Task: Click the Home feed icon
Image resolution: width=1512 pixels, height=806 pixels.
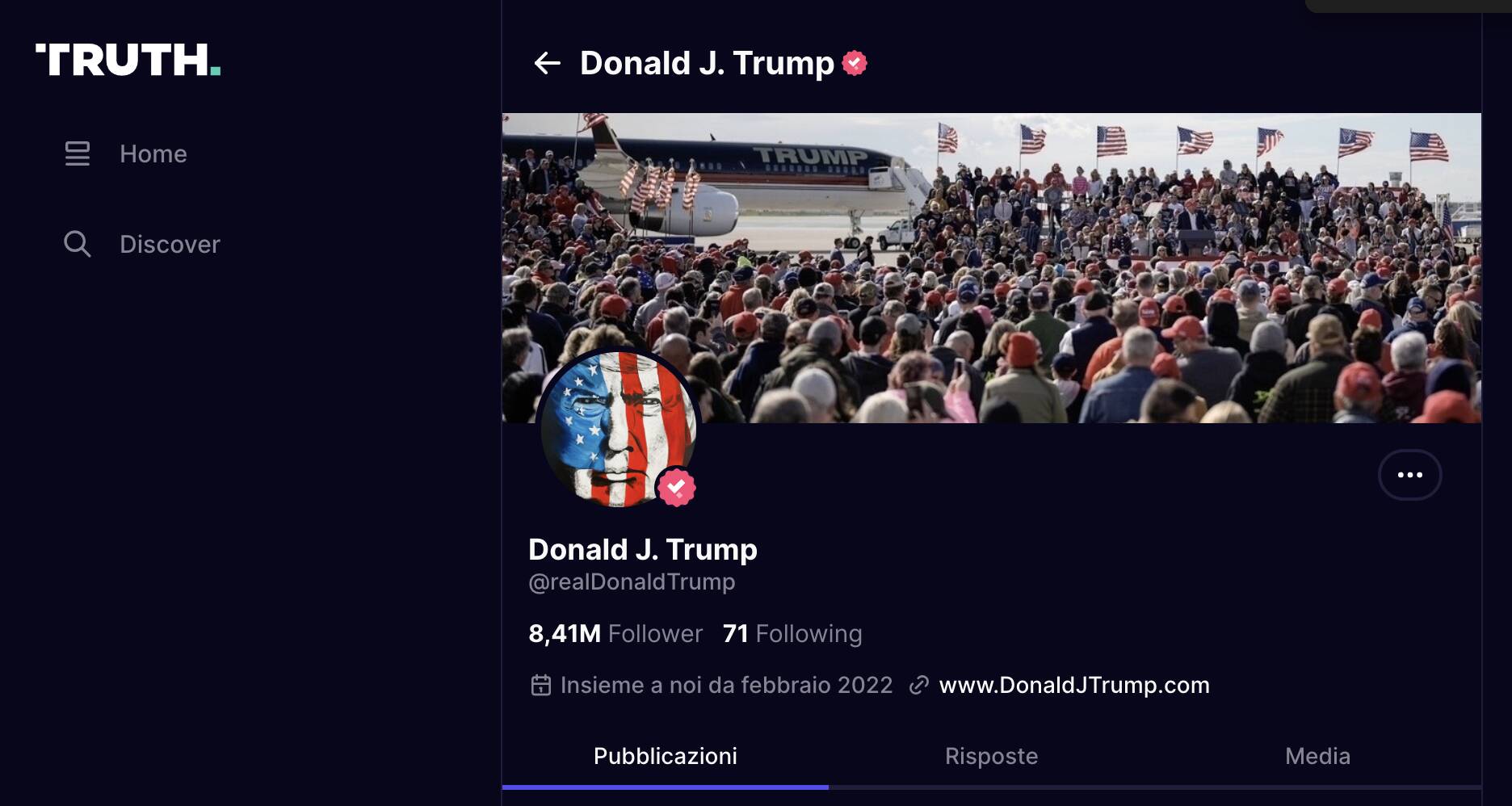Action: pyautogui.click(x=78, y=153)
